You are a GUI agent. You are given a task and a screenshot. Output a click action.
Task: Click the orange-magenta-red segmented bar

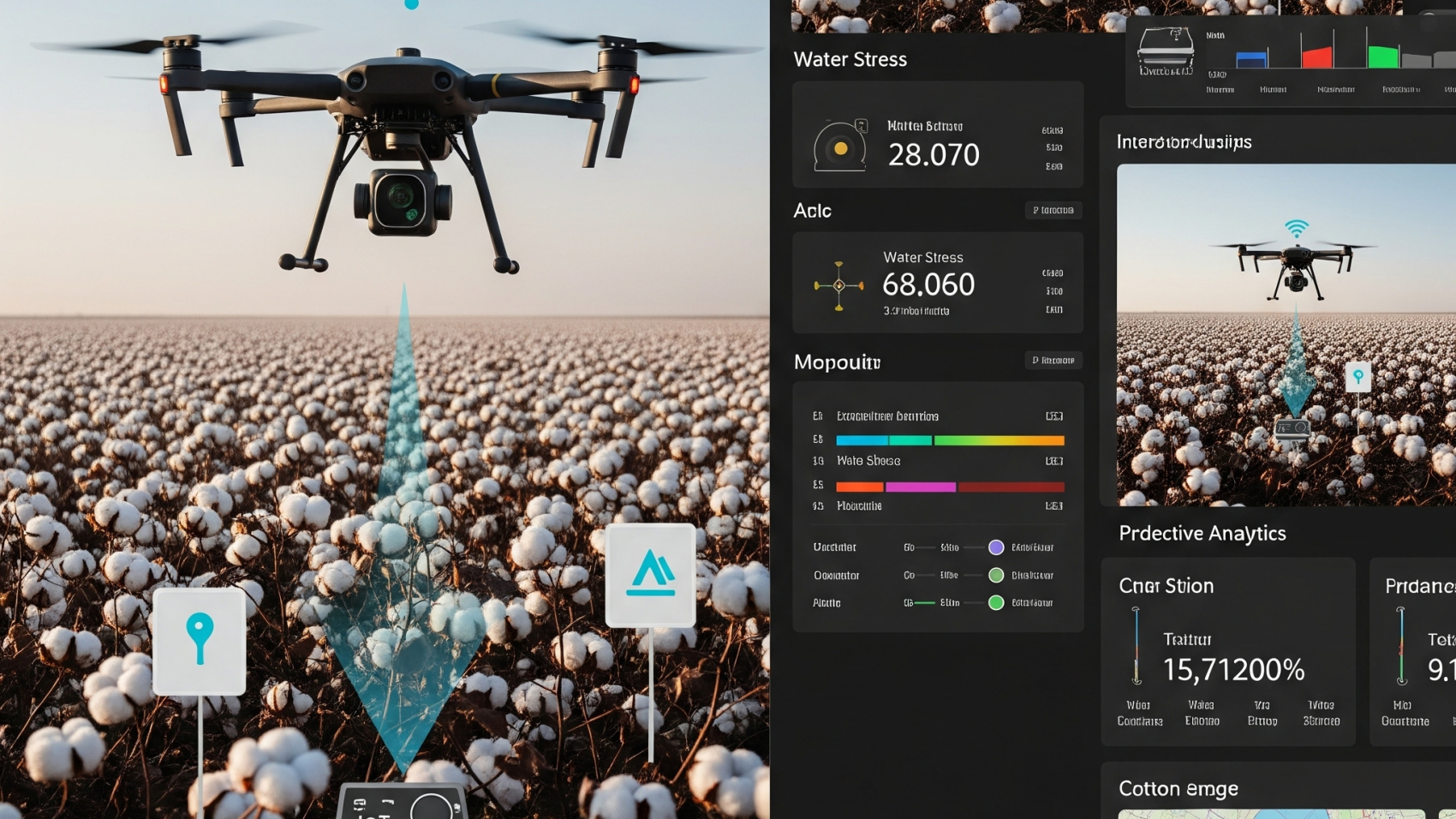point(950,487)
